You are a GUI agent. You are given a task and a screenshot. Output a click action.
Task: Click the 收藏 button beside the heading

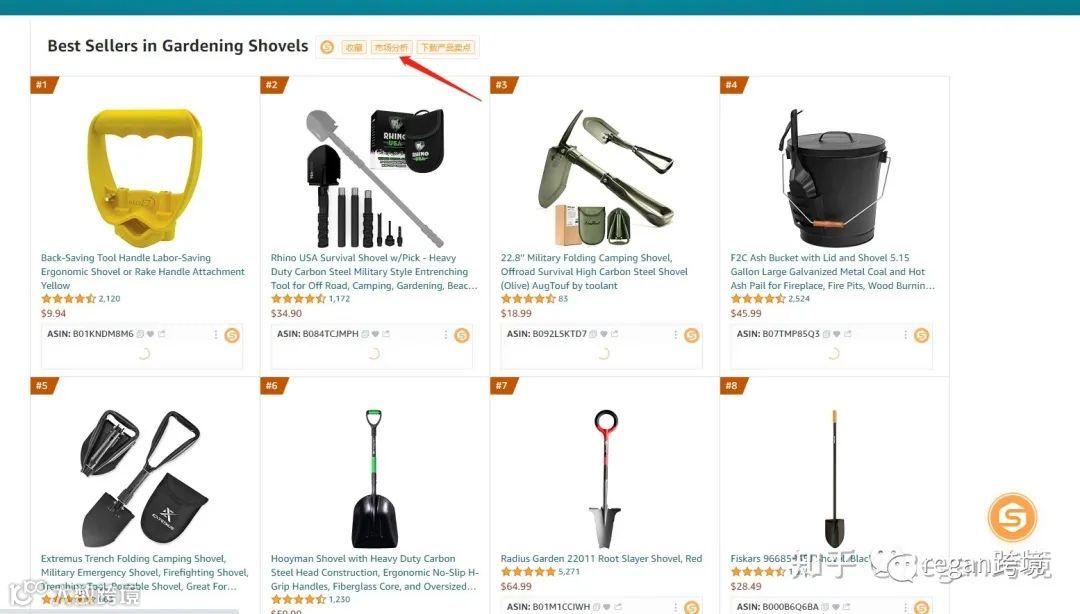[x=354, y=48]
